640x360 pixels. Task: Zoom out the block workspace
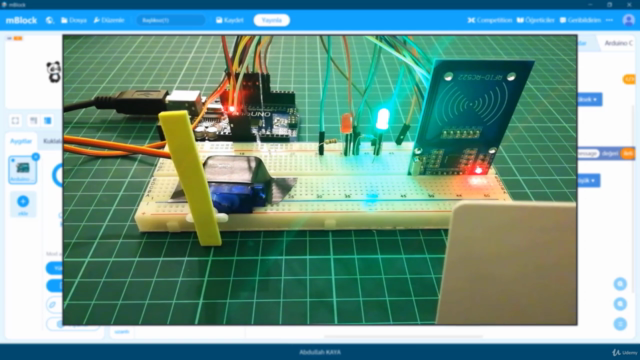tap(620, 304)
